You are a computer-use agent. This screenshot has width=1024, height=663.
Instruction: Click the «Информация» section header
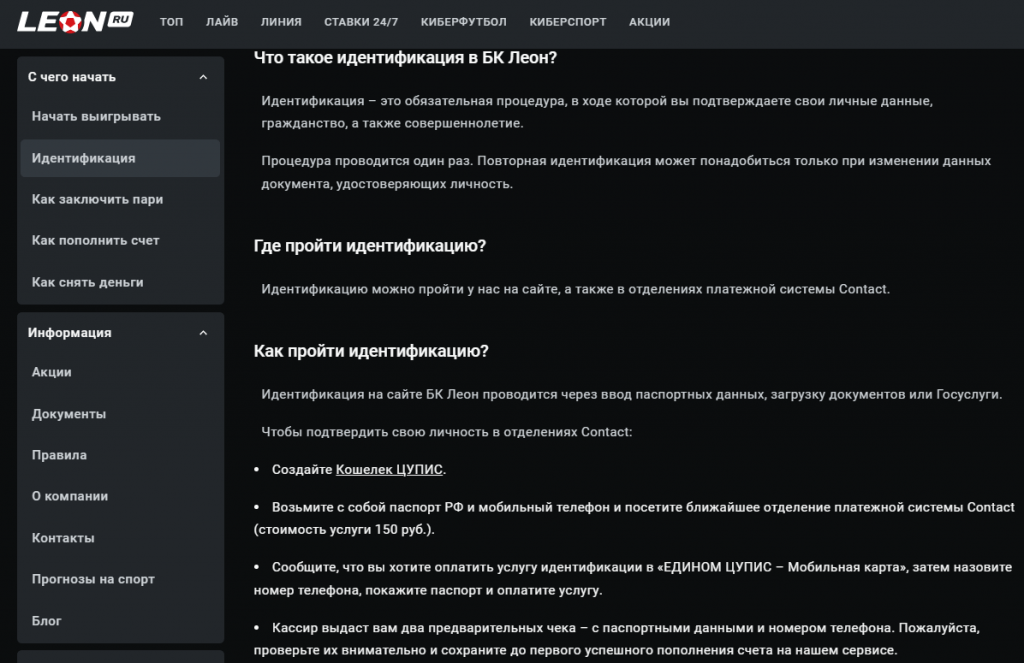(120, 333)
